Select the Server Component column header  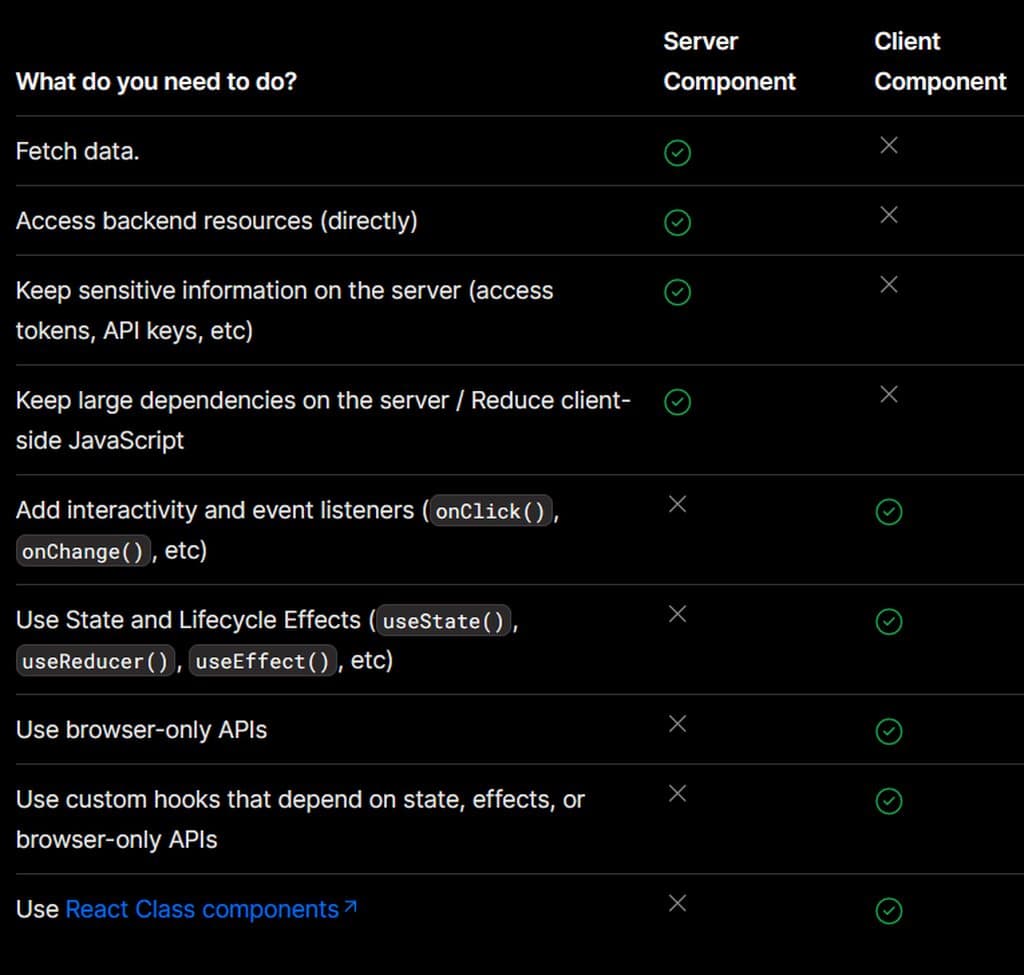pos(729,61)
